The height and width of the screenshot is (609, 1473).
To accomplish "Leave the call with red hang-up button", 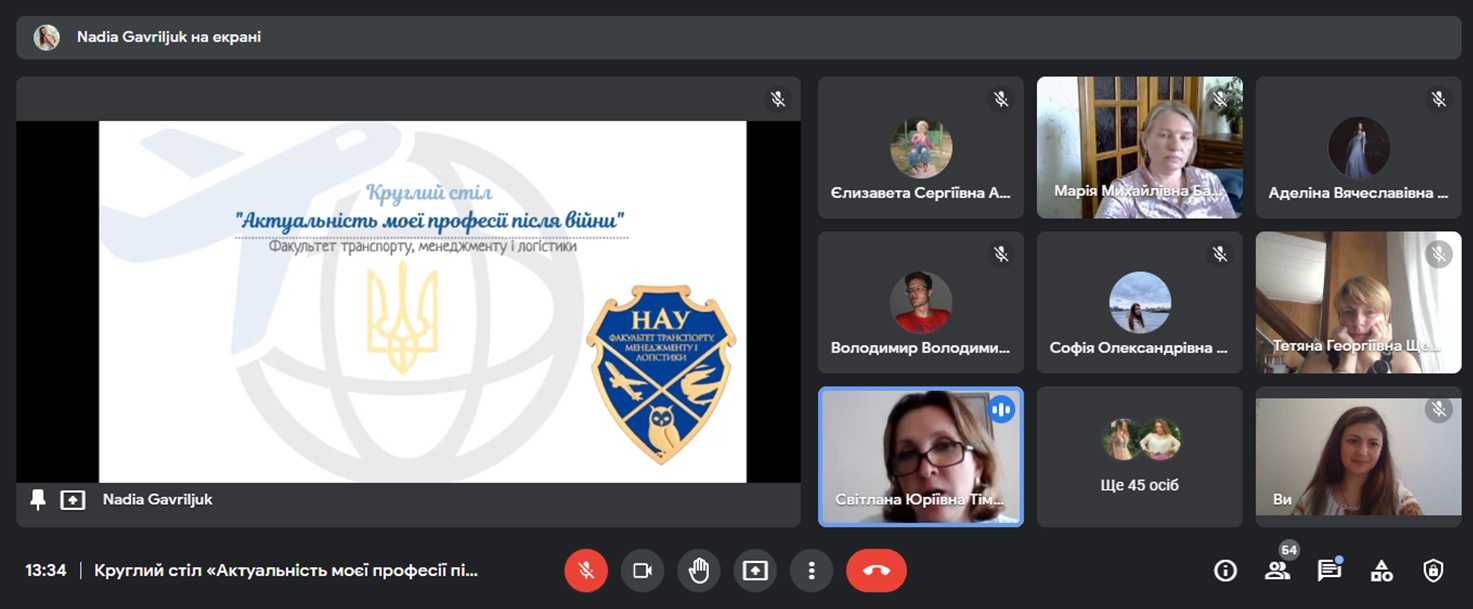I will coord(876,571).
